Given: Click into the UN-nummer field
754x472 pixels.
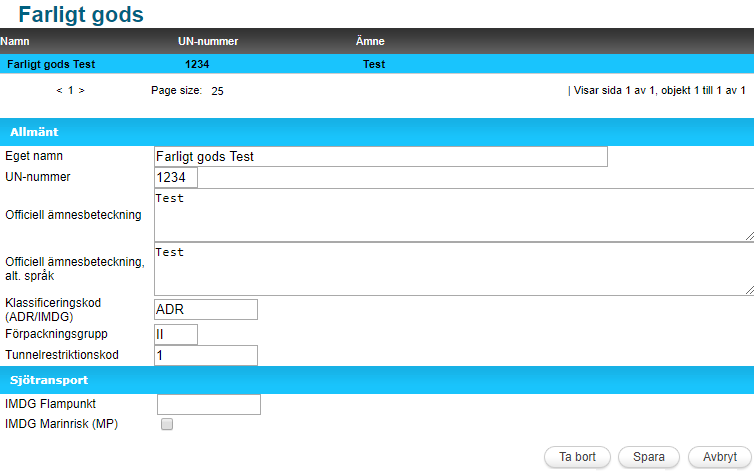Looking at the screenshot, I should click(176, 178).
